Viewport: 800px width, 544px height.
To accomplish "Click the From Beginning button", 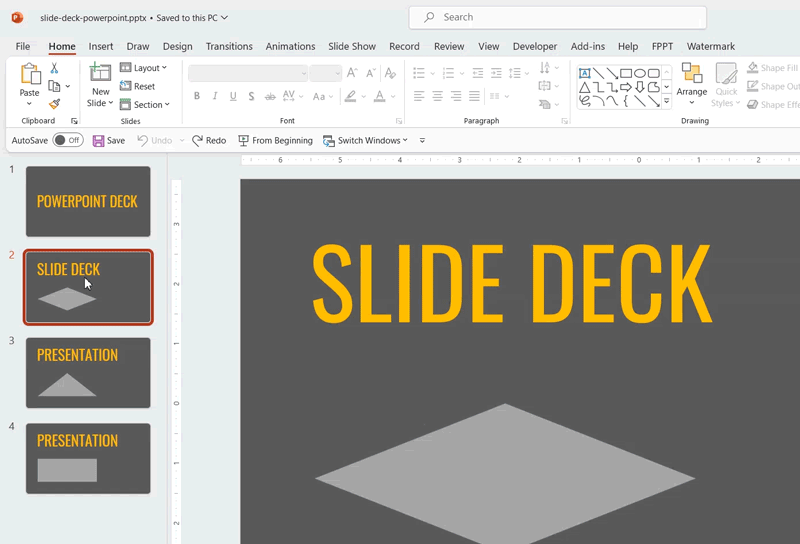I will 276,140.
